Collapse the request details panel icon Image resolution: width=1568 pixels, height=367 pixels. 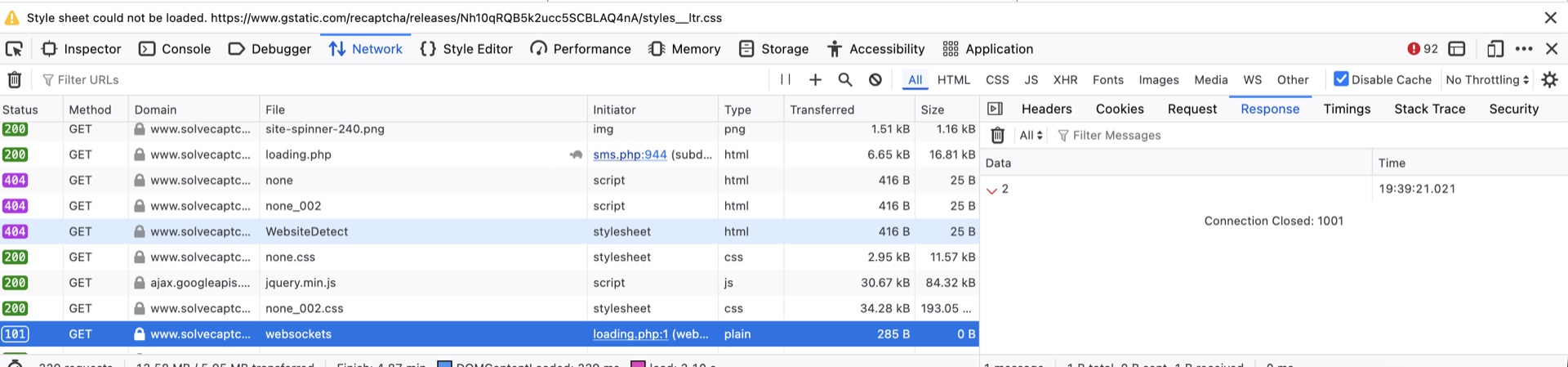pyautogui.click(x=995, y=109)
